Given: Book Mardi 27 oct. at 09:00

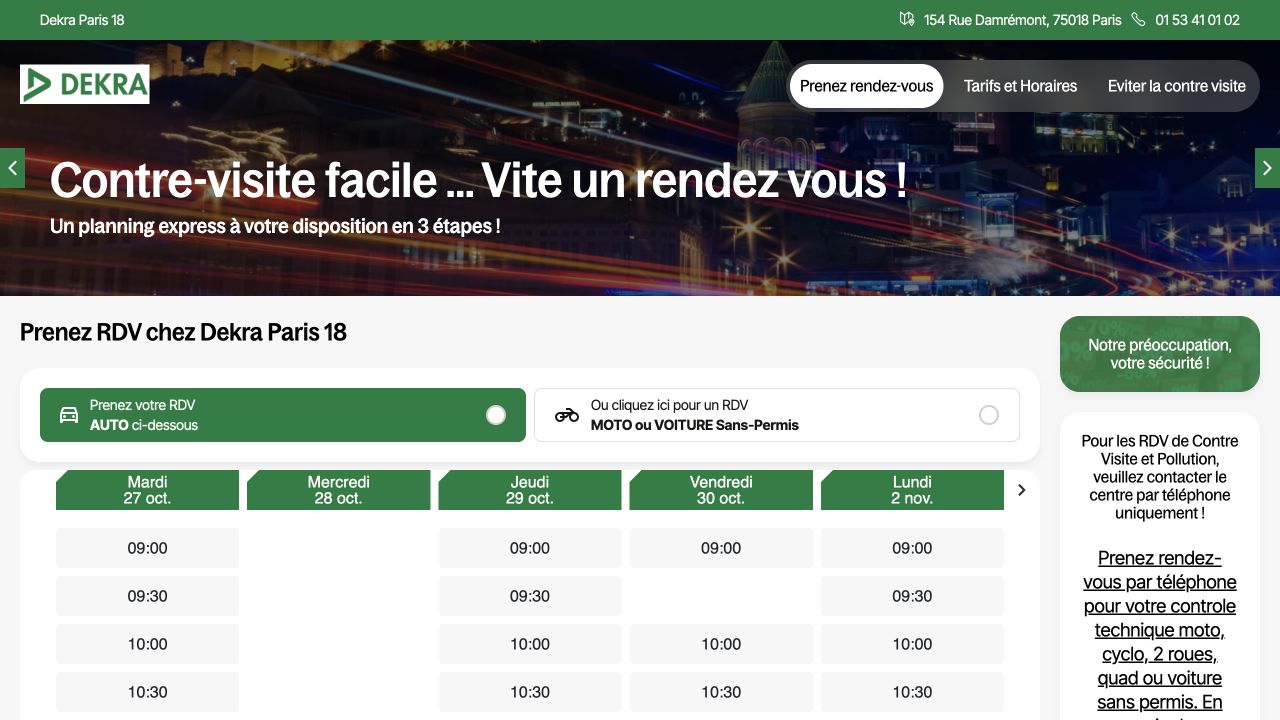Looking at the screenshot, I should [x=147, y=548].
